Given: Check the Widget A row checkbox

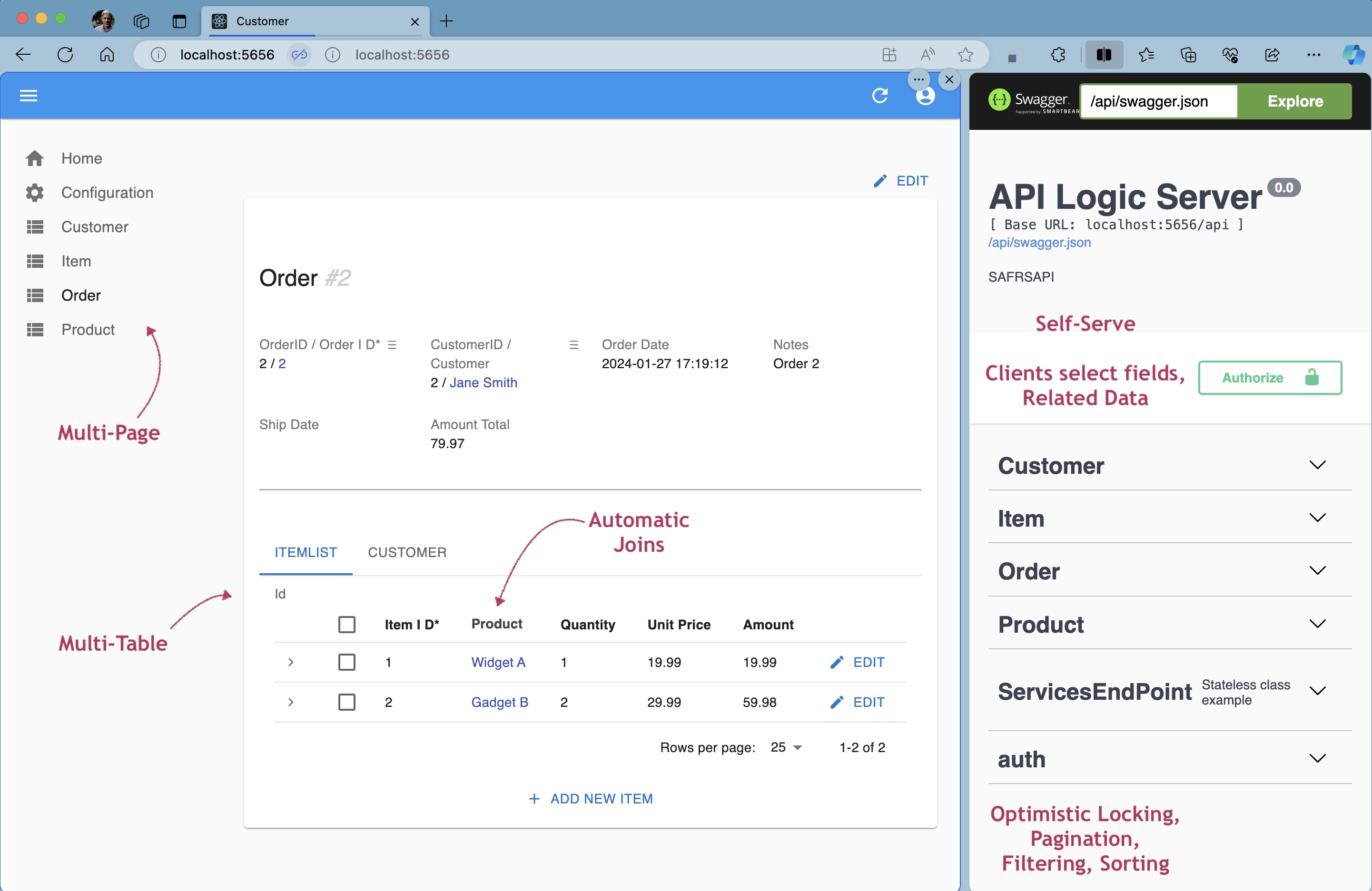Looking at the screenshot, I should click(x=346, y=662).
